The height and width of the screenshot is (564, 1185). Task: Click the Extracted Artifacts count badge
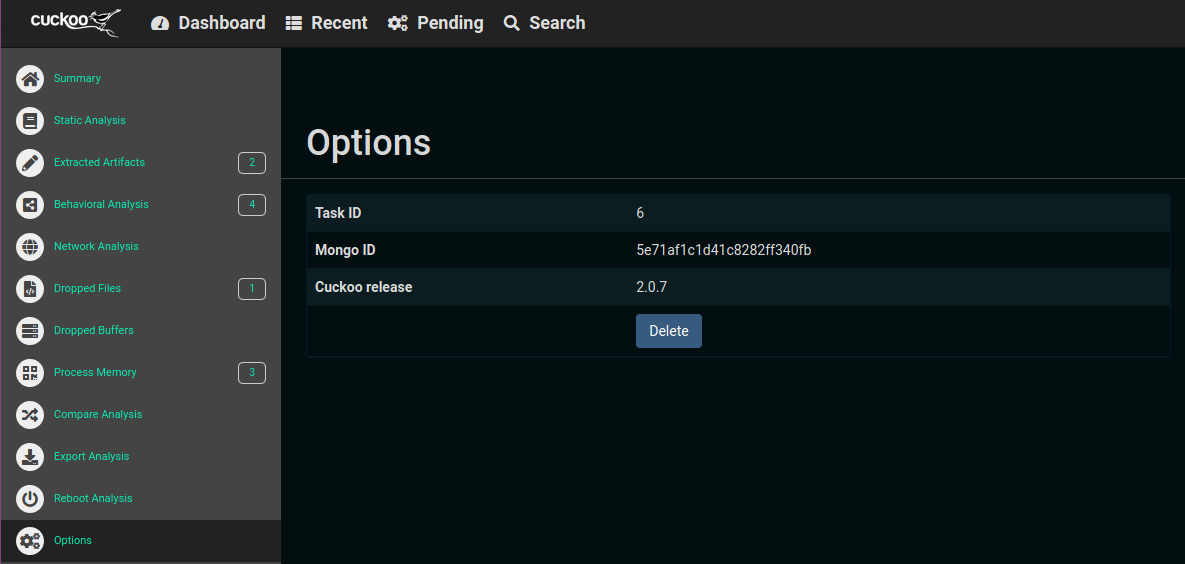[x=251, y=163]
